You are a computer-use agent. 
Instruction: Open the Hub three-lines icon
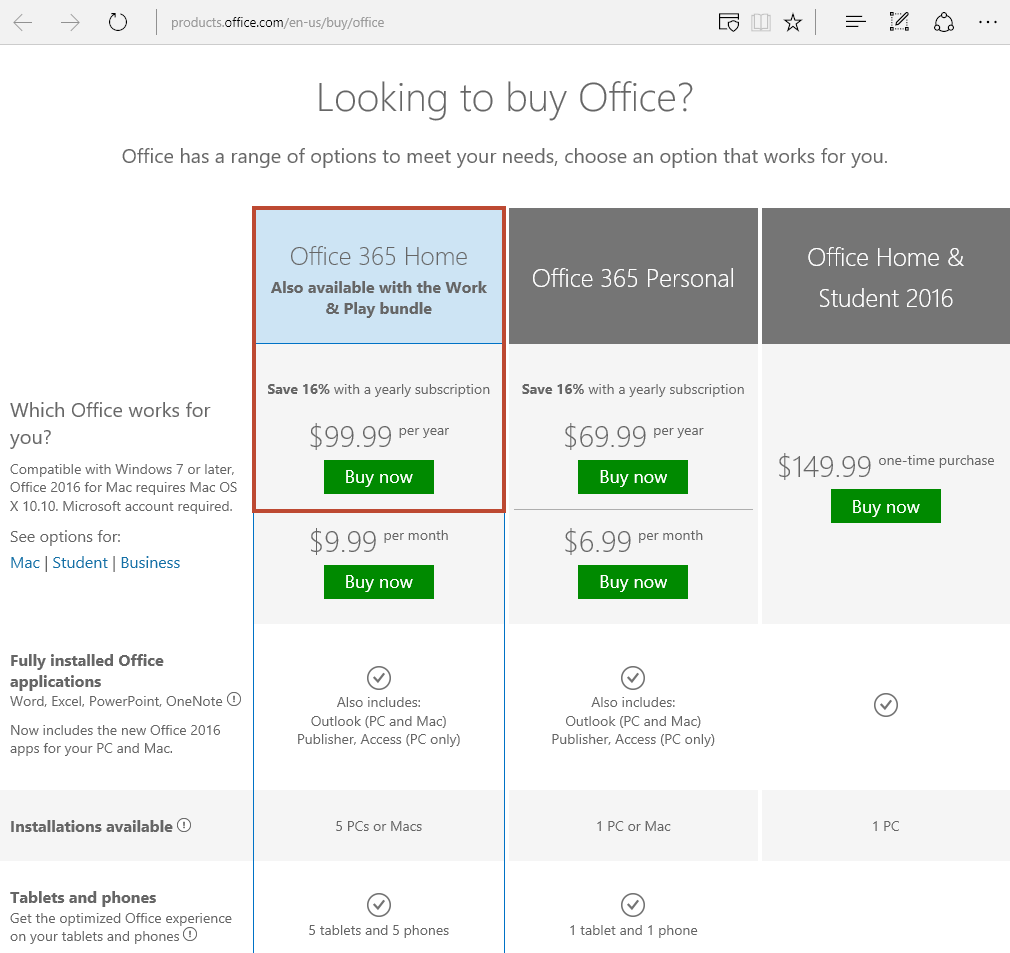point(855,22)
